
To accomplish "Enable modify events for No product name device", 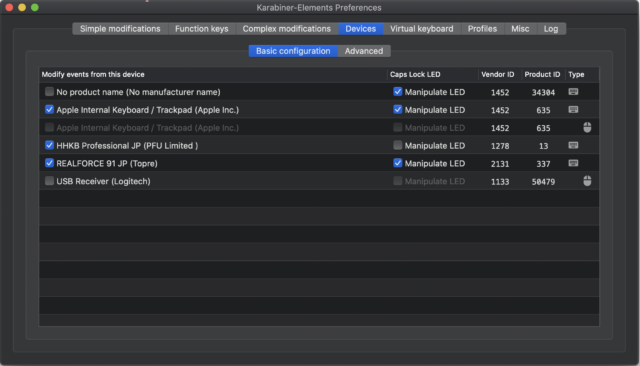I will click(x=49, y=91).
